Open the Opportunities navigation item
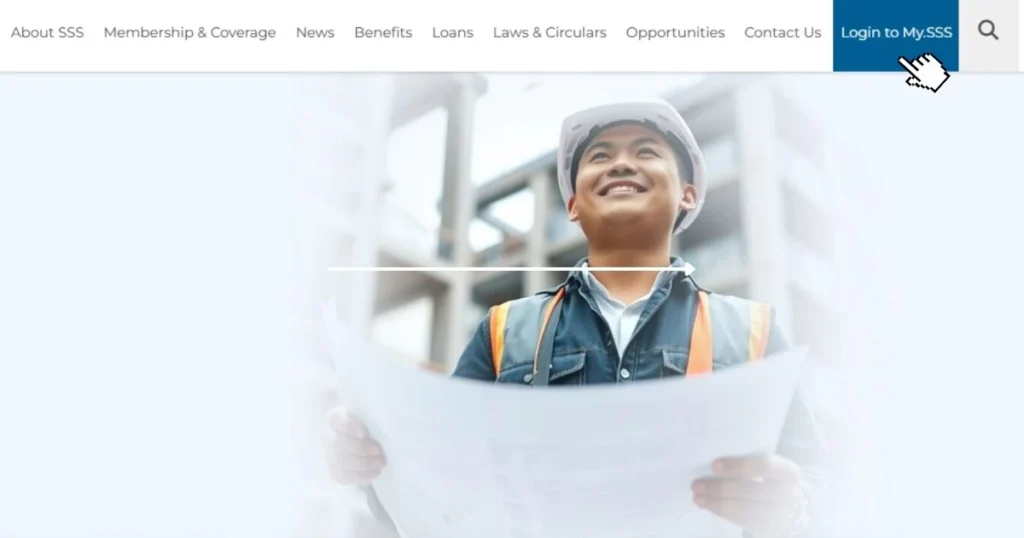 675,33
